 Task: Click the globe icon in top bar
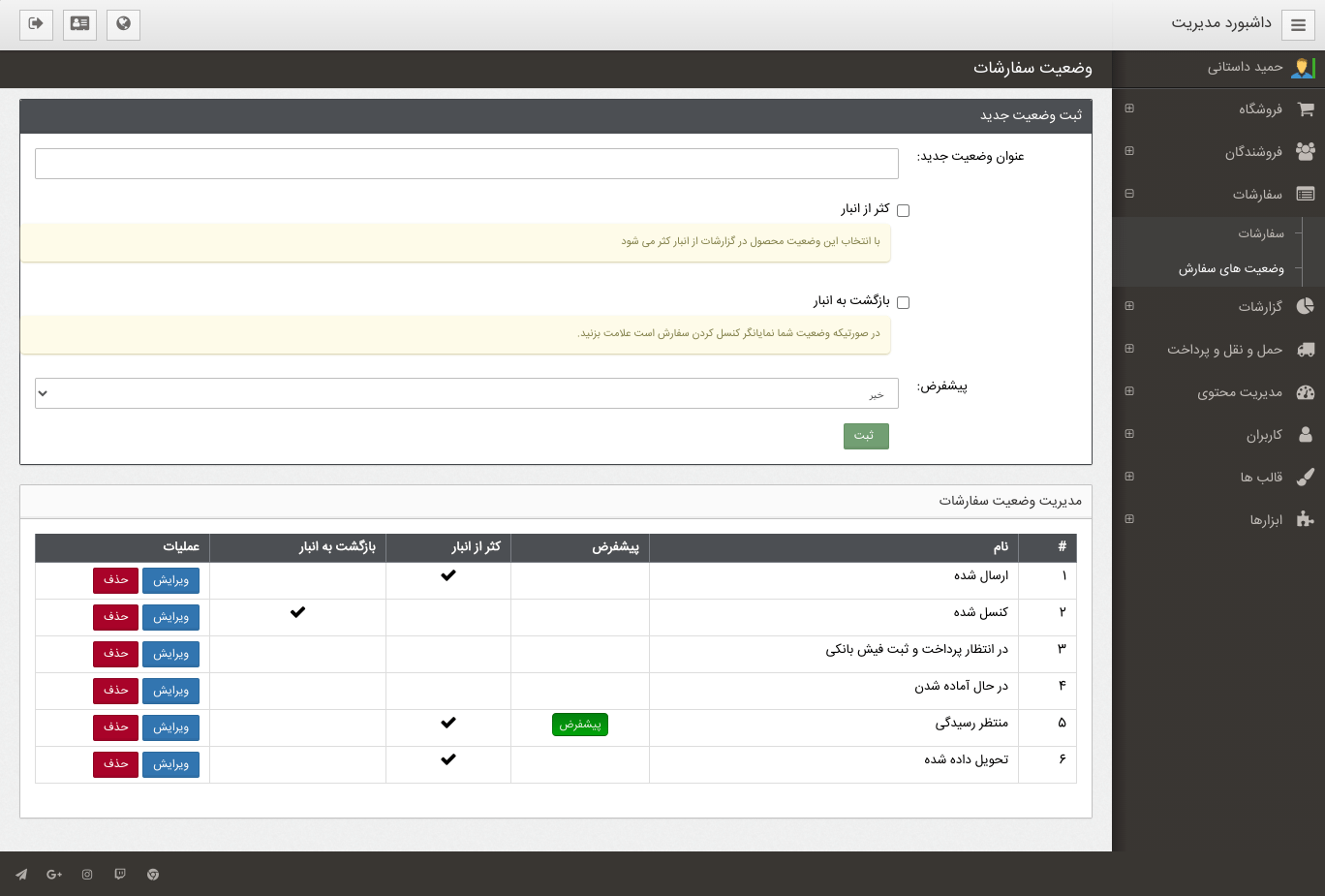[x=123, y=24]
